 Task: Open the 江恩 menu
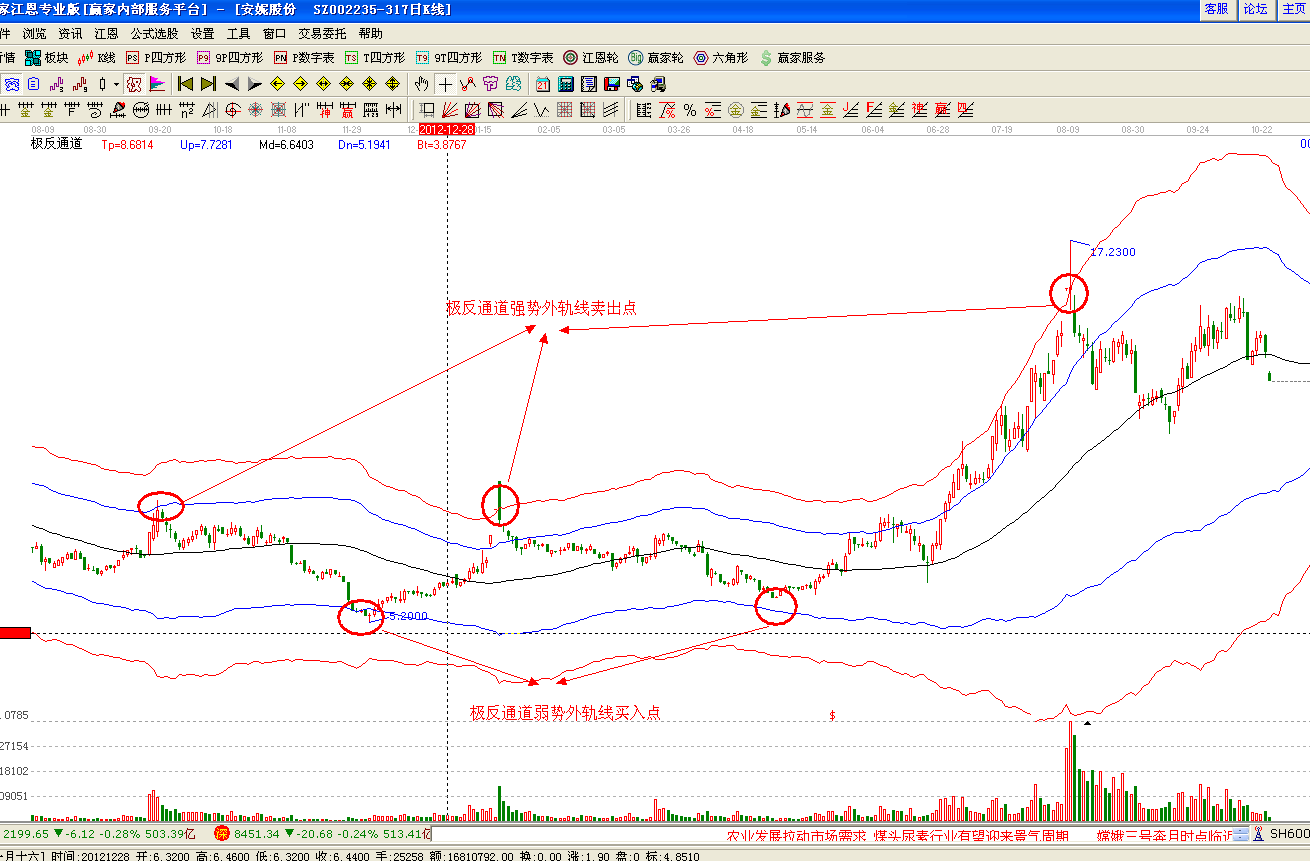(106, 33)
